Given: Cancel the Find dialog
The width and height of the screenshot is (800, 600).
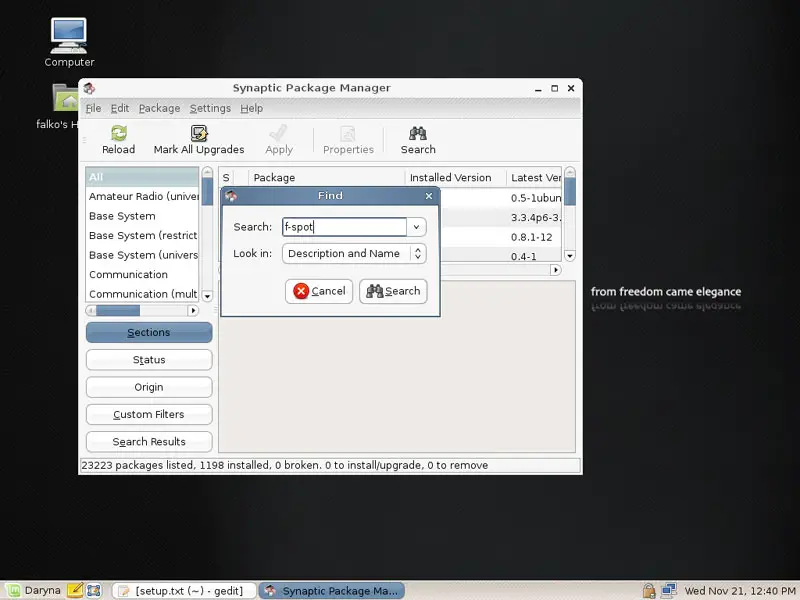Looking at the screenshot, I should (319, 291).
